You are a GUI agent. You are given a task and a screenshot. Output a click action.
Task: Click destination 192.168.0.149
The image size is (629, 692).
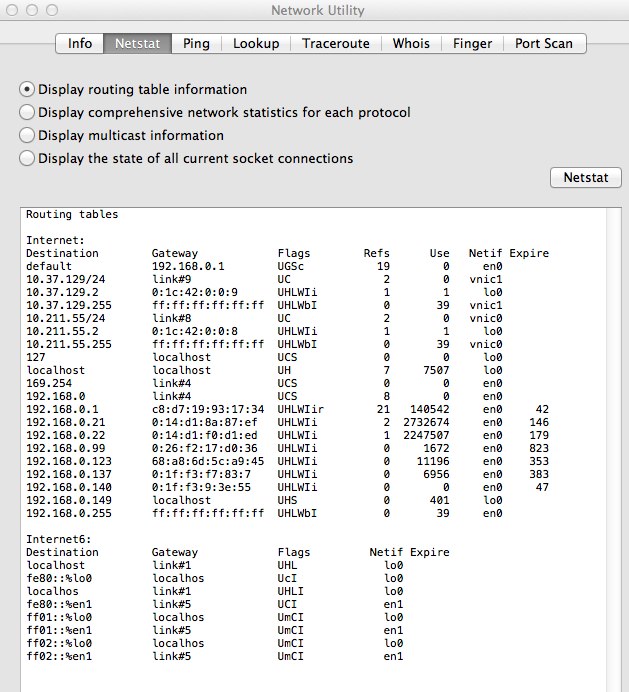(x=69, y=500)
